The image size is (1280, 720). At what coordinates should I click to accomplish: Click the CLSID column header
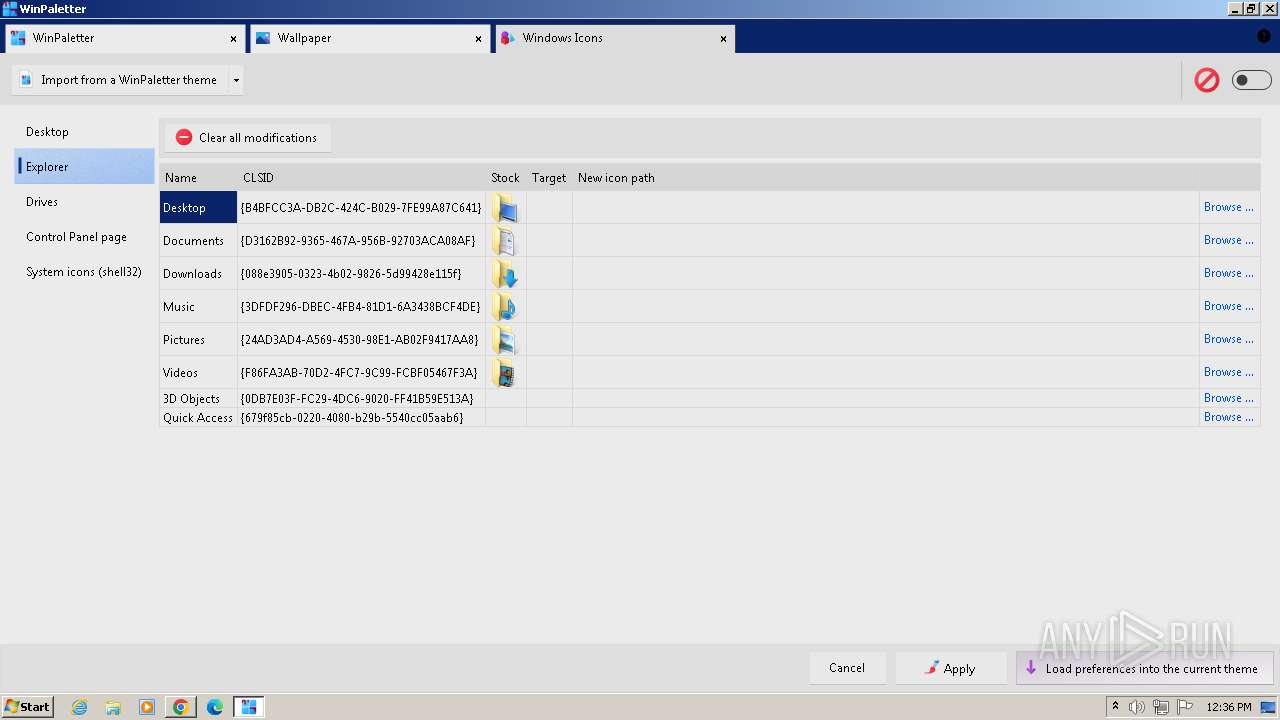click(361, 178)
